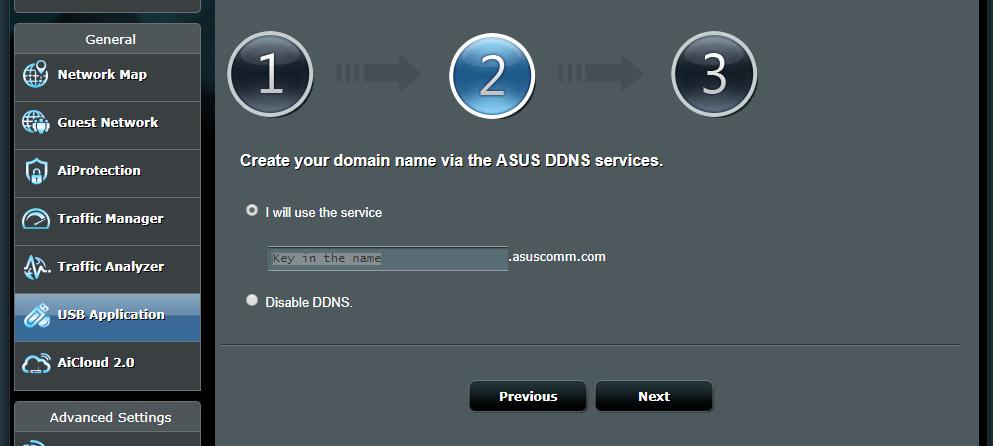Click the .asuscomm.com domain suffix text
The height and width of the screenshot is (446, 993).
click(x=557, y=257)
